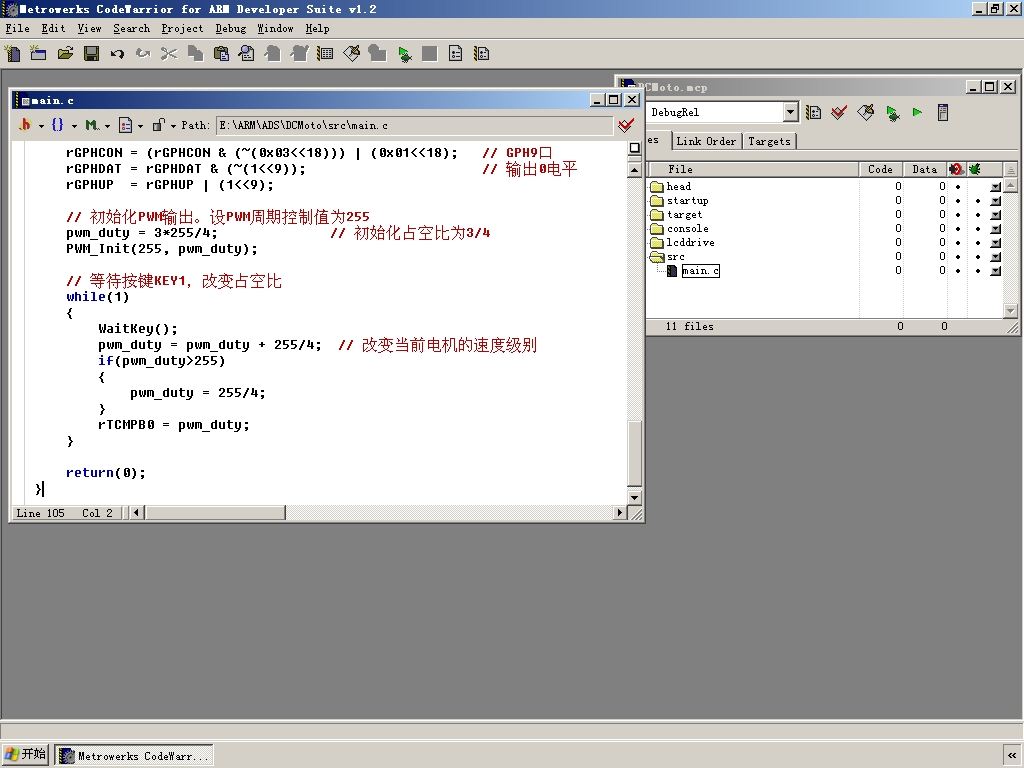This screenshot has width=1024, height=768.
Task: Click the editor horizontal scrollbar right arrow
Action: pos(620,513)
